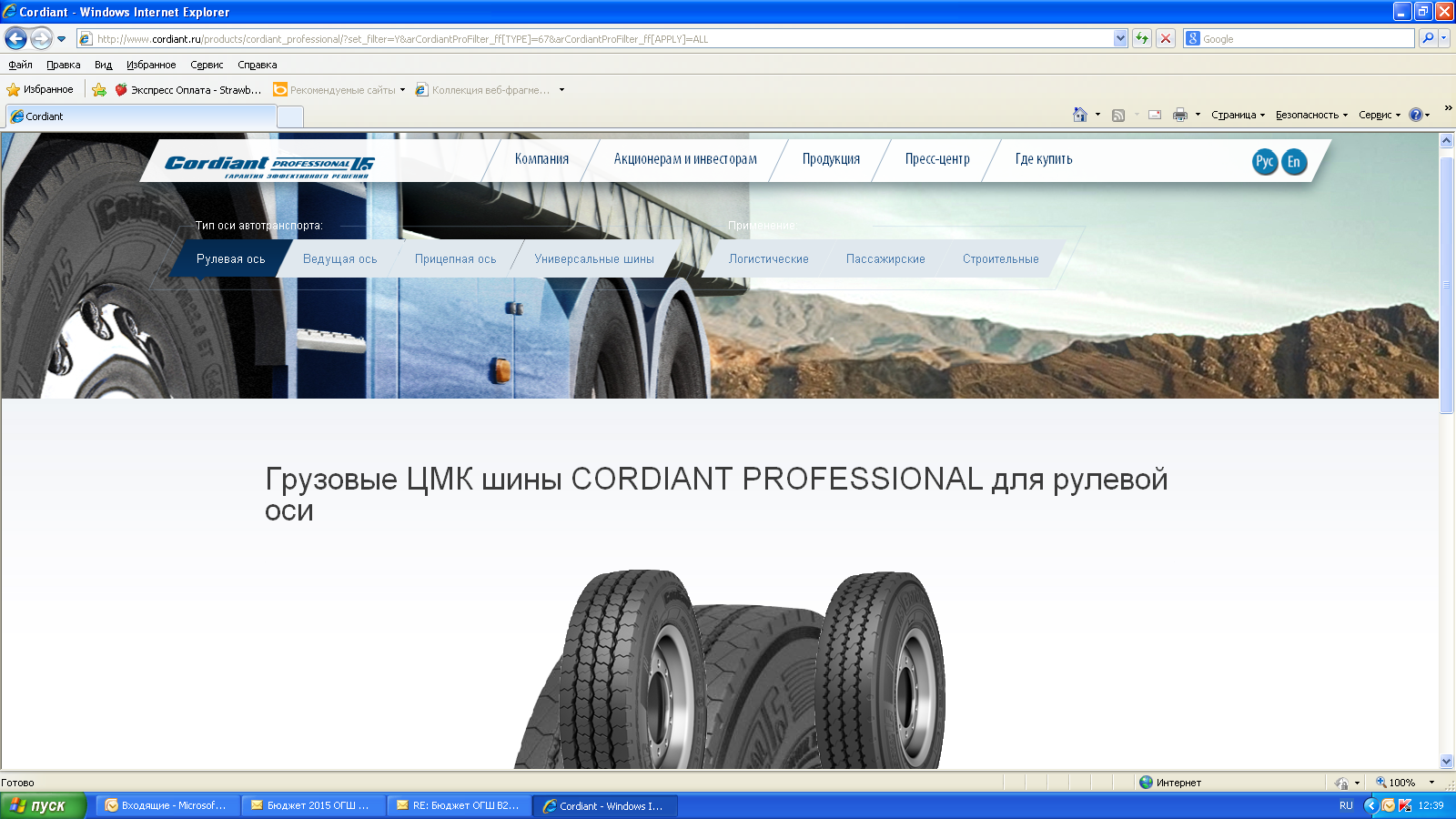Click the Help question mark icon
This screenshot has width=1456, height=819.
click(x=1415, y=115)
